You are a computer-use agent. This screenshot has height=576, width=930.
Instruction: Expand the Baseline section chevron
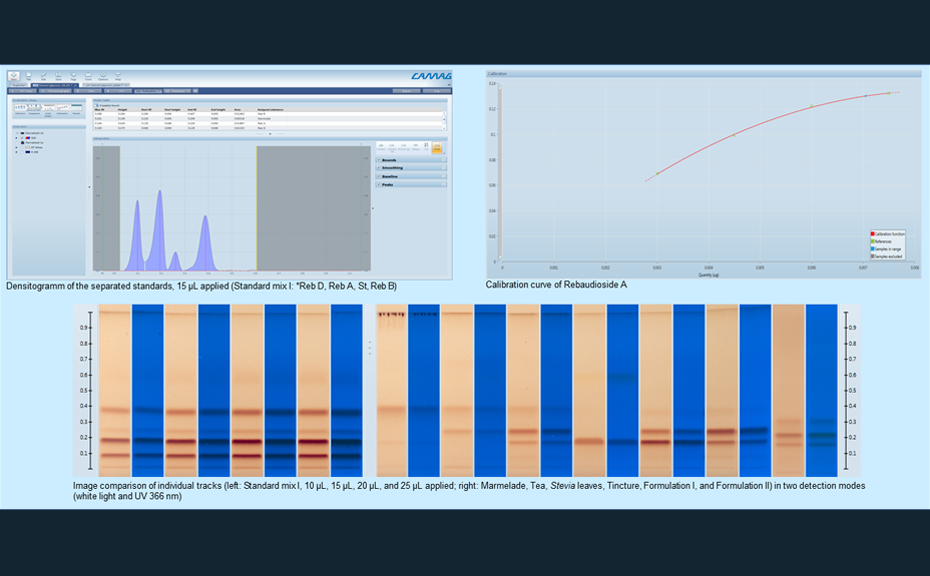pyautogui.click(x=443, y=176)
